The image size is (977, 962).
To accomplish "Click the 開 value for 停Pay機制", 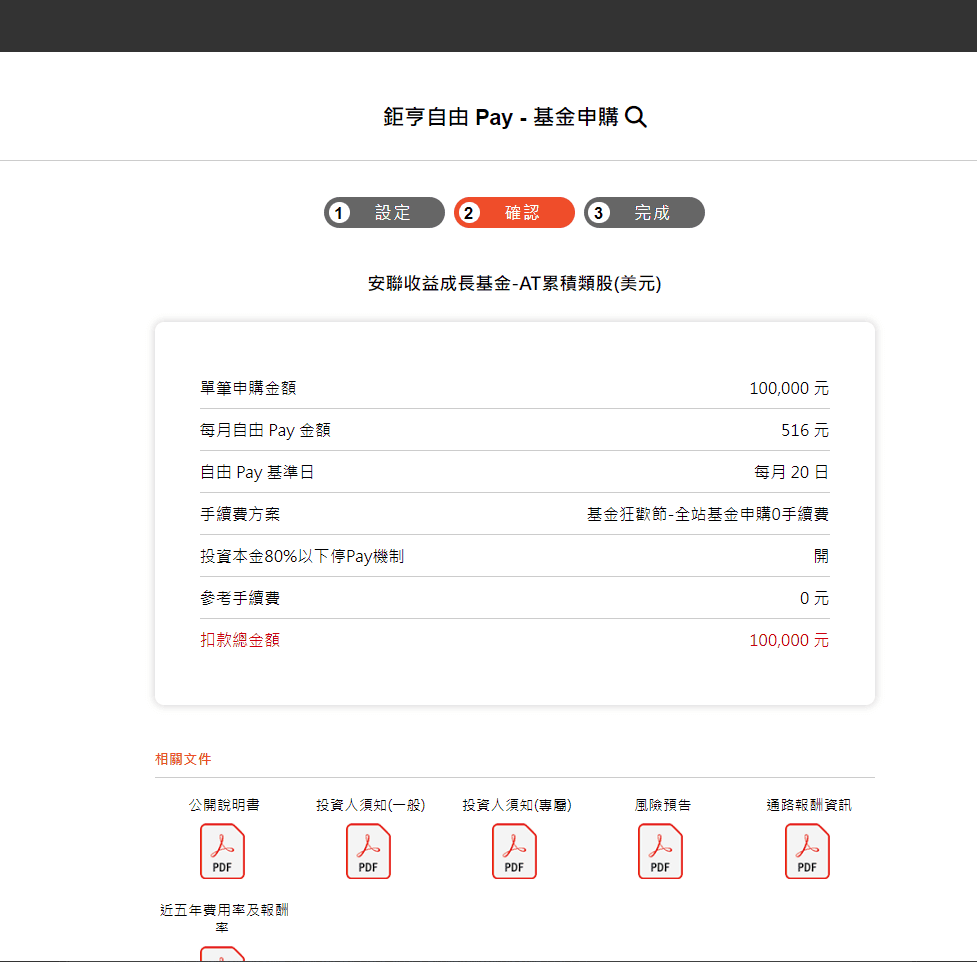I will [822, 556].
